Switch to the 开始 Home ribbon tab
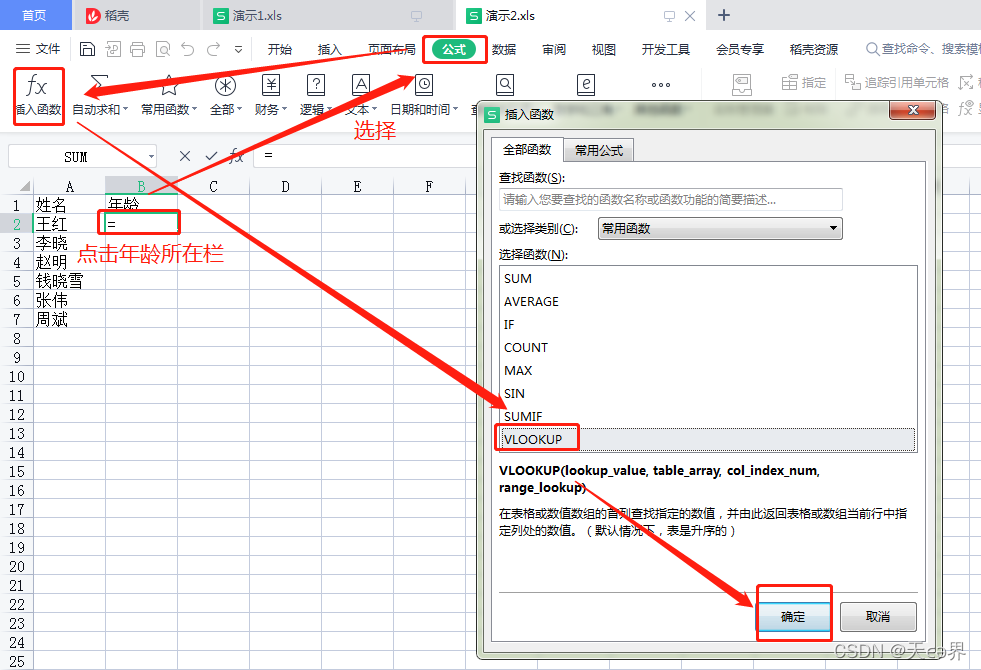The image size is (981, 670). click(280, 49)
